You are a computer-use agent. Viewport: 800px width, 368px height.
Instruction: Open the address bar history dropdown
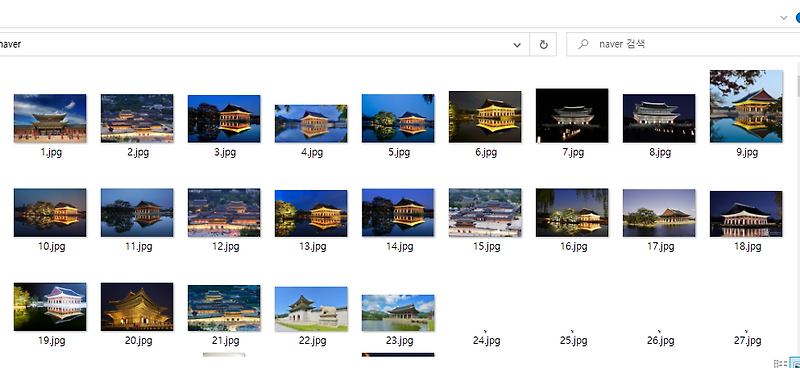point(517,45)
